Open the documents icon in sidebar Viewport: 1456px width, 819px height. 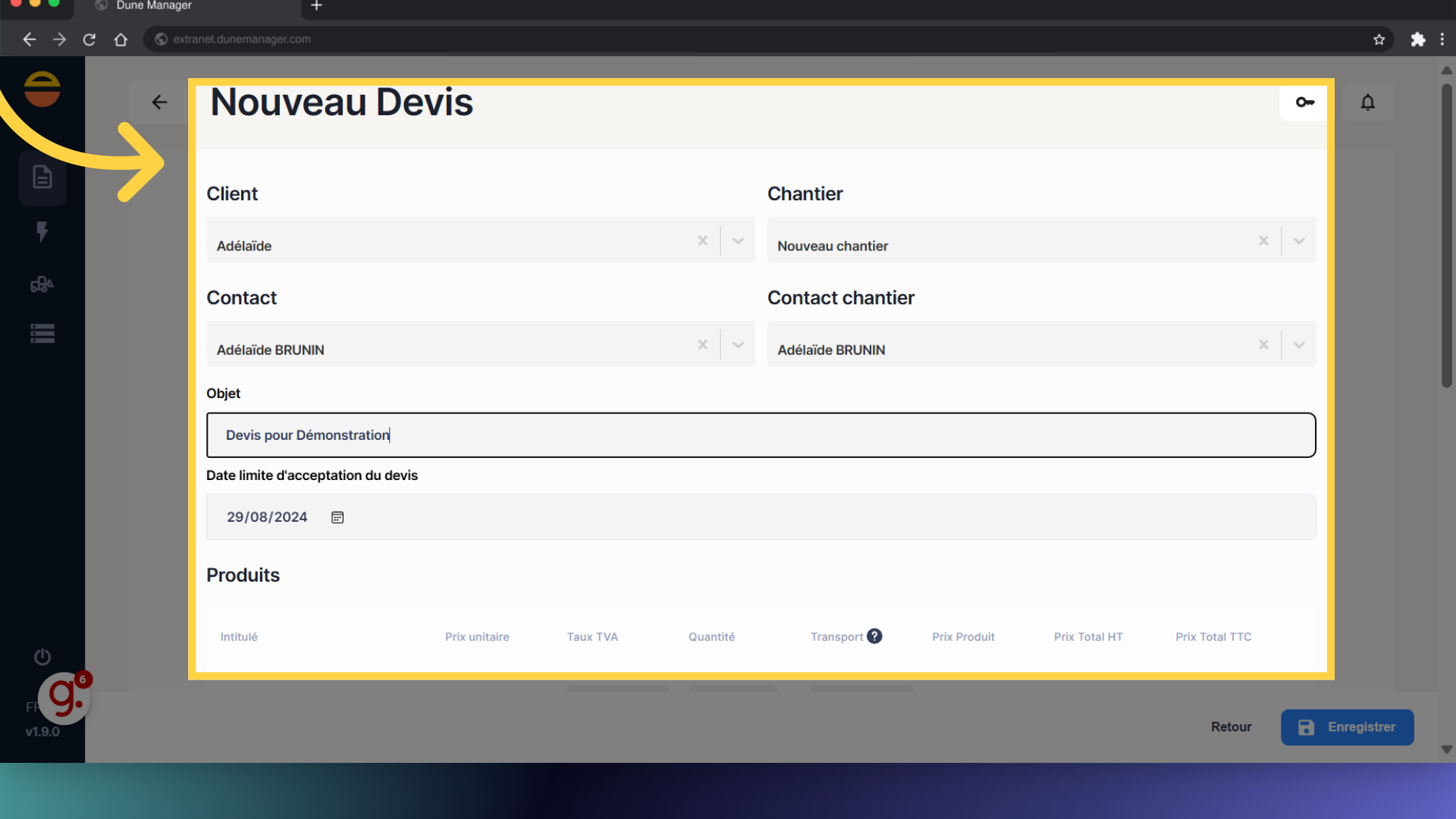42,177
